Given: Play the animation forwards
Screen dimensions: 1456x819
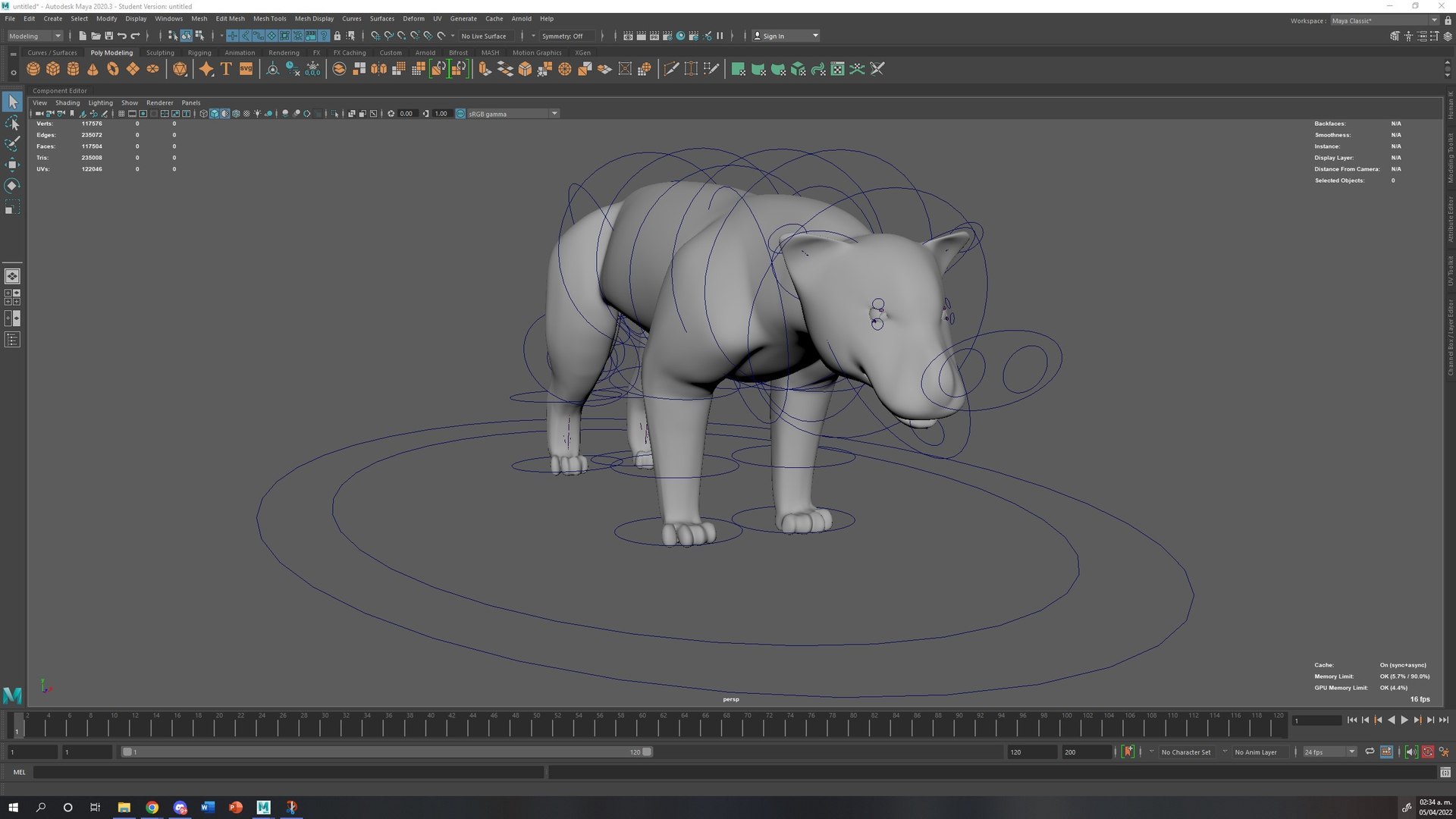Looking at the screenshot, I should click(1404, 720).
